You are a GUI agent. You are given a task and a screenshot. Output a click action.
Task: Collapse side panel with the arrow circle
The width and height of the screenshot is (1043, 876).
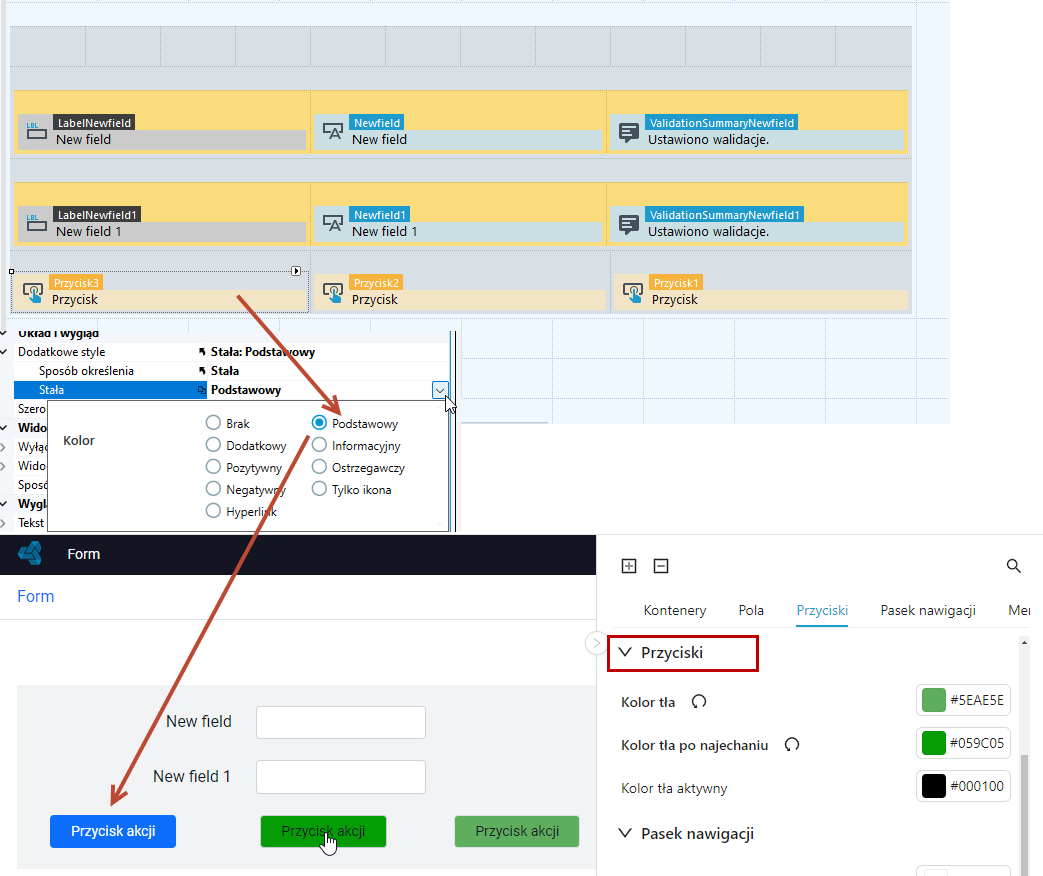pyautogui.click(x=596, y=643)
